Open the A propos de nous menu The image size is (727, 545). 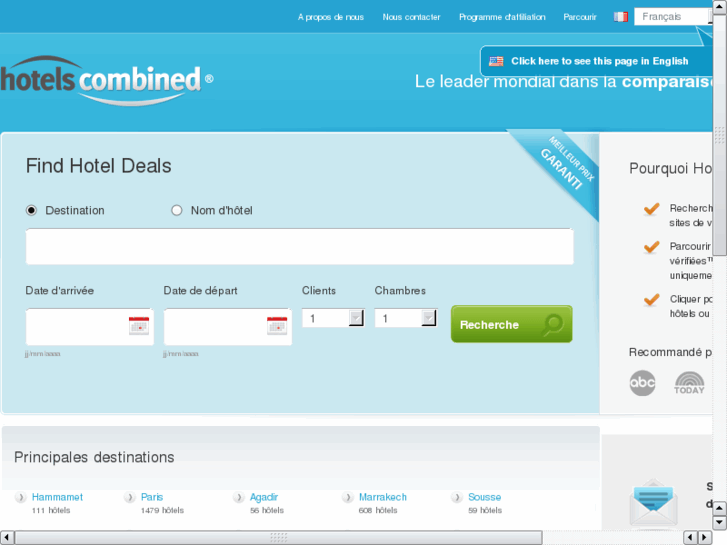click(x=331, y=17)
